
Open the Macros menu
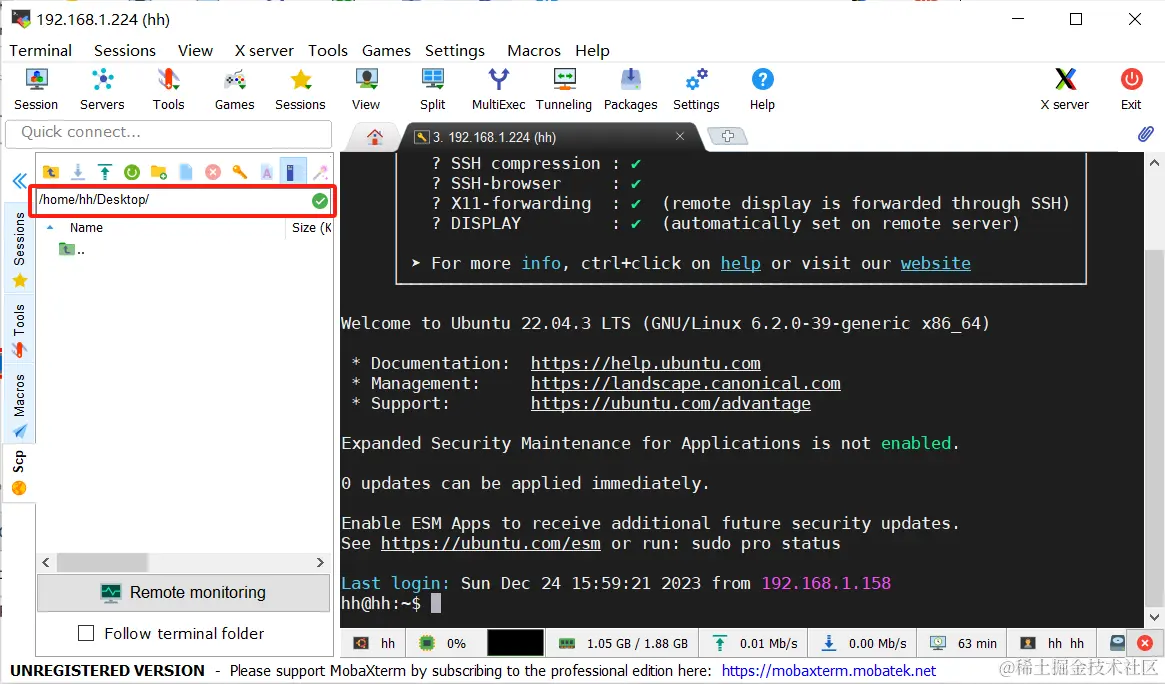(533, 51)
